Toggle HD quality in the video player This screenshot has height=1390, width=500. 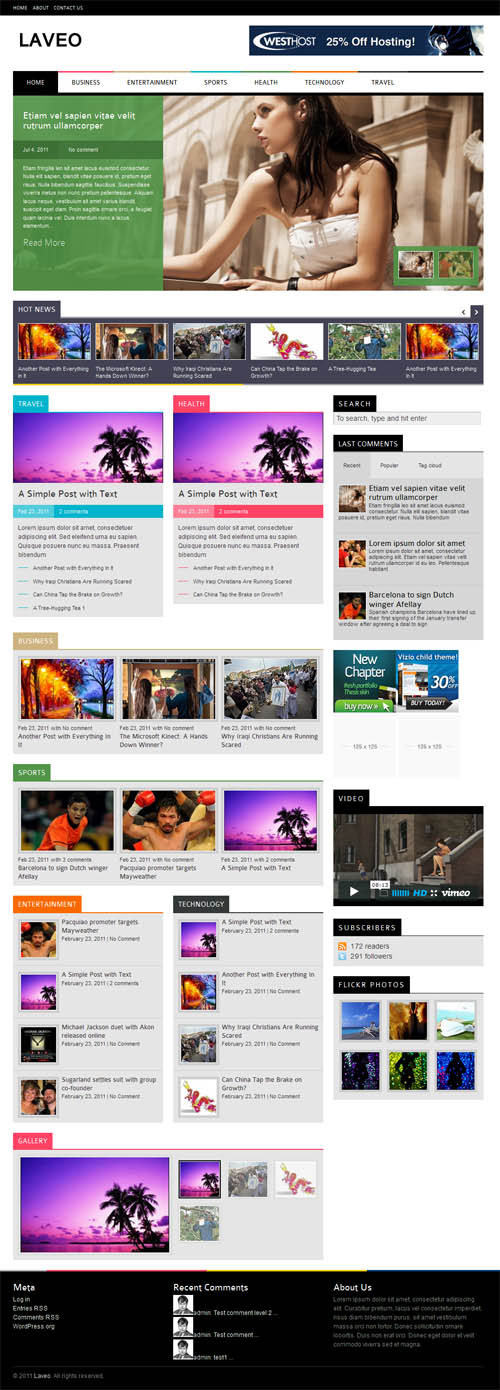[420, 892]
